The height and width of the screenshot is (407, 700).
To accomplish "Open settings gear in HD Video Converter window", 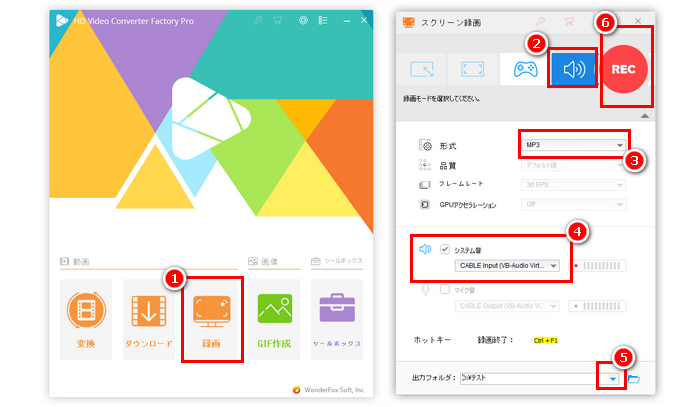I will tap(303, 20).
